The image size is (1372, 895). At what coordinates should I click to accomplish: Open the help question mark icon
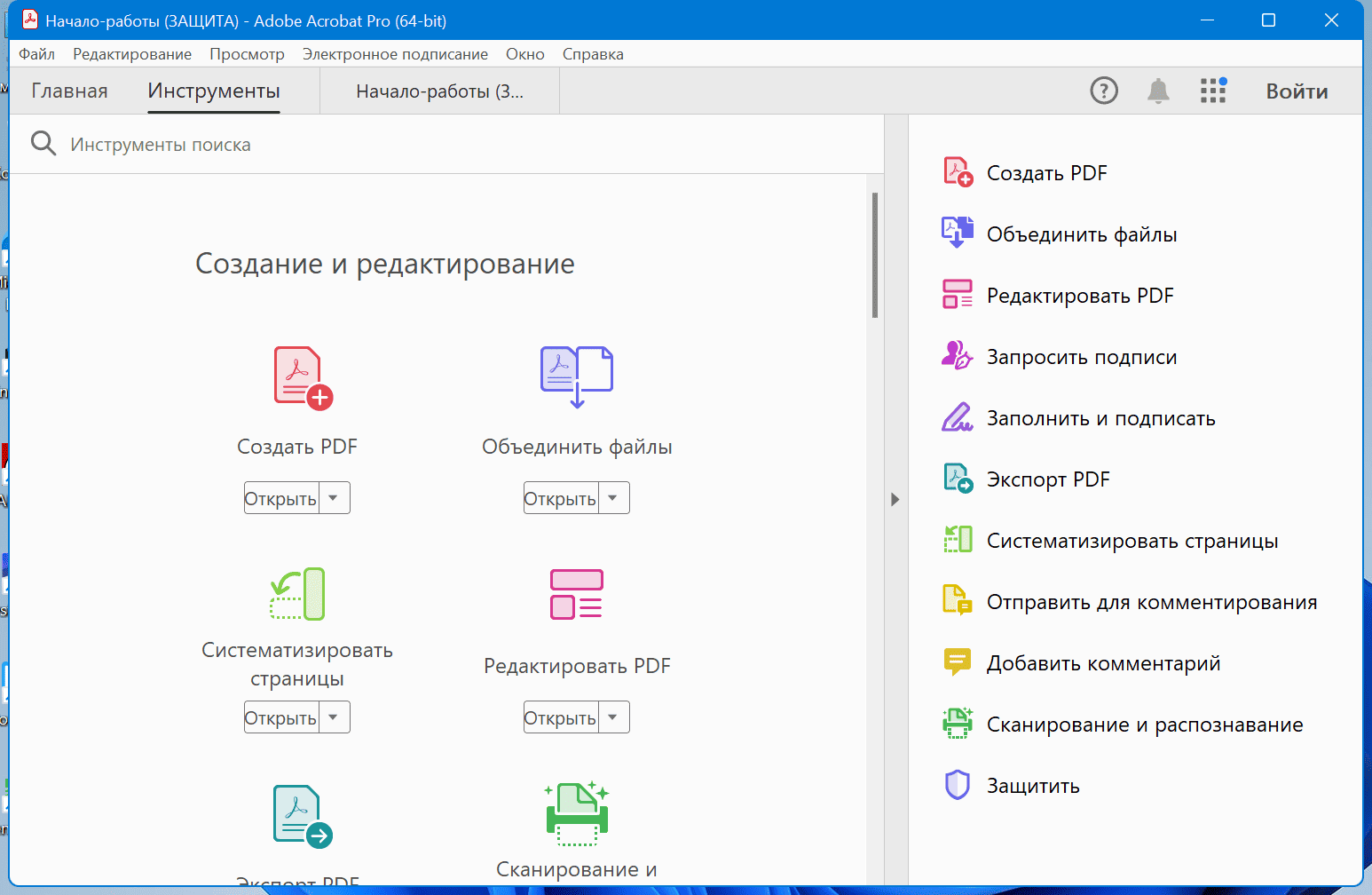pos(1104,91)
